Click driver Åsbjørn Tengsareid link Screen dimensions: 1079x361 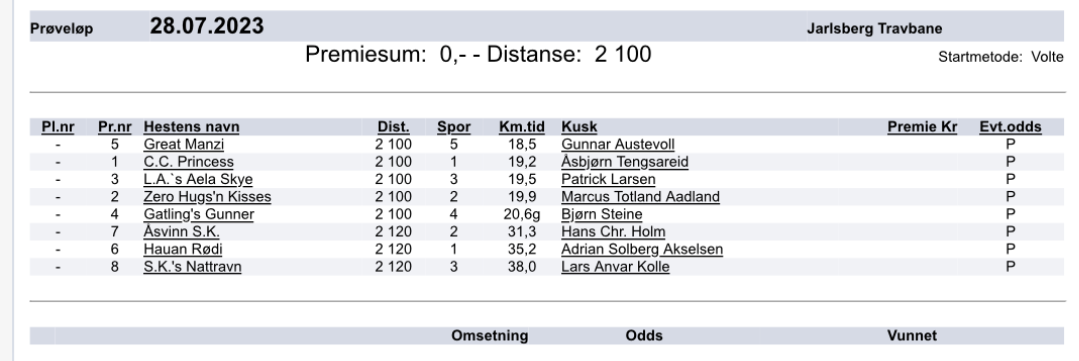pos(625,162)
